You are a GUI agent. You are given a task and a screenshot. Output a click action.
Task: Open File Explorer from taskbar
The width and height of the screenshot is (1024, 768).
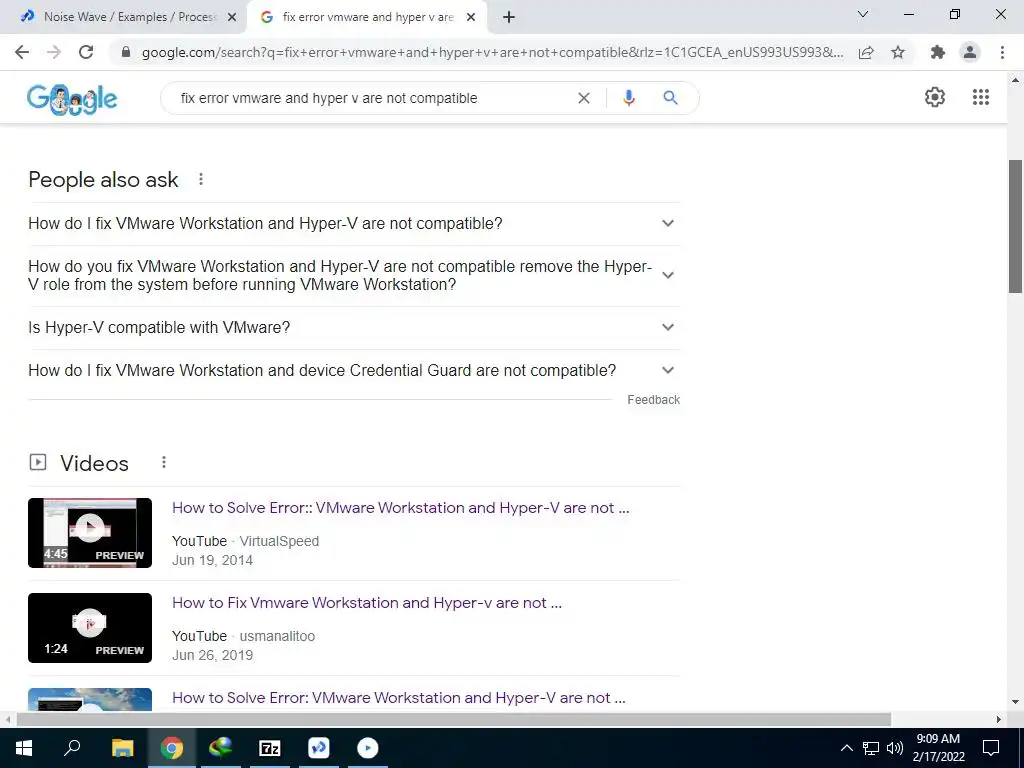coord(122,748)
